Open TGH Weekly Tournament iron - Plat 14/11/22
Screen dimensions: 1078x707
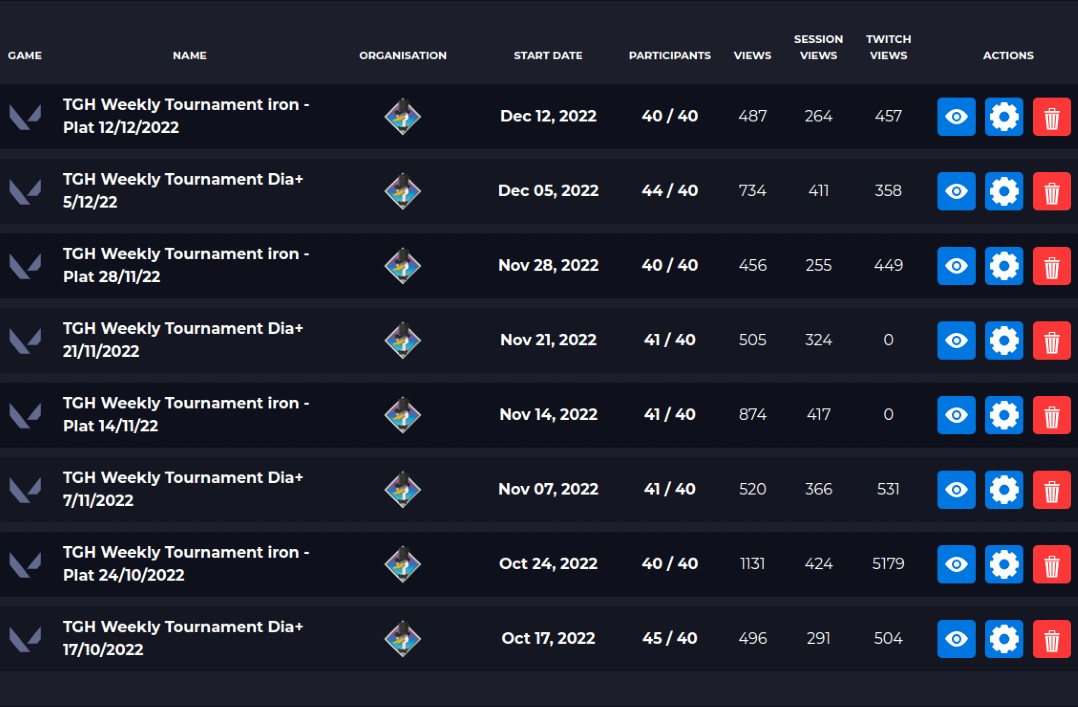(186, 414)
